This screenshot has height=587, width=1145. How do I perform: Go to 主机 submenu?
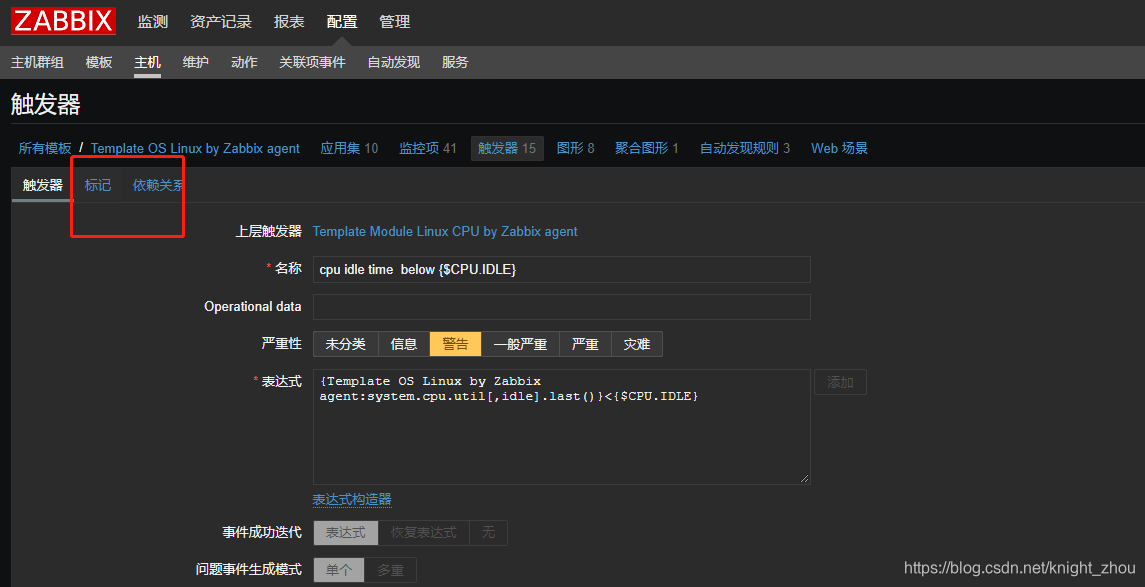coord(148,62)
